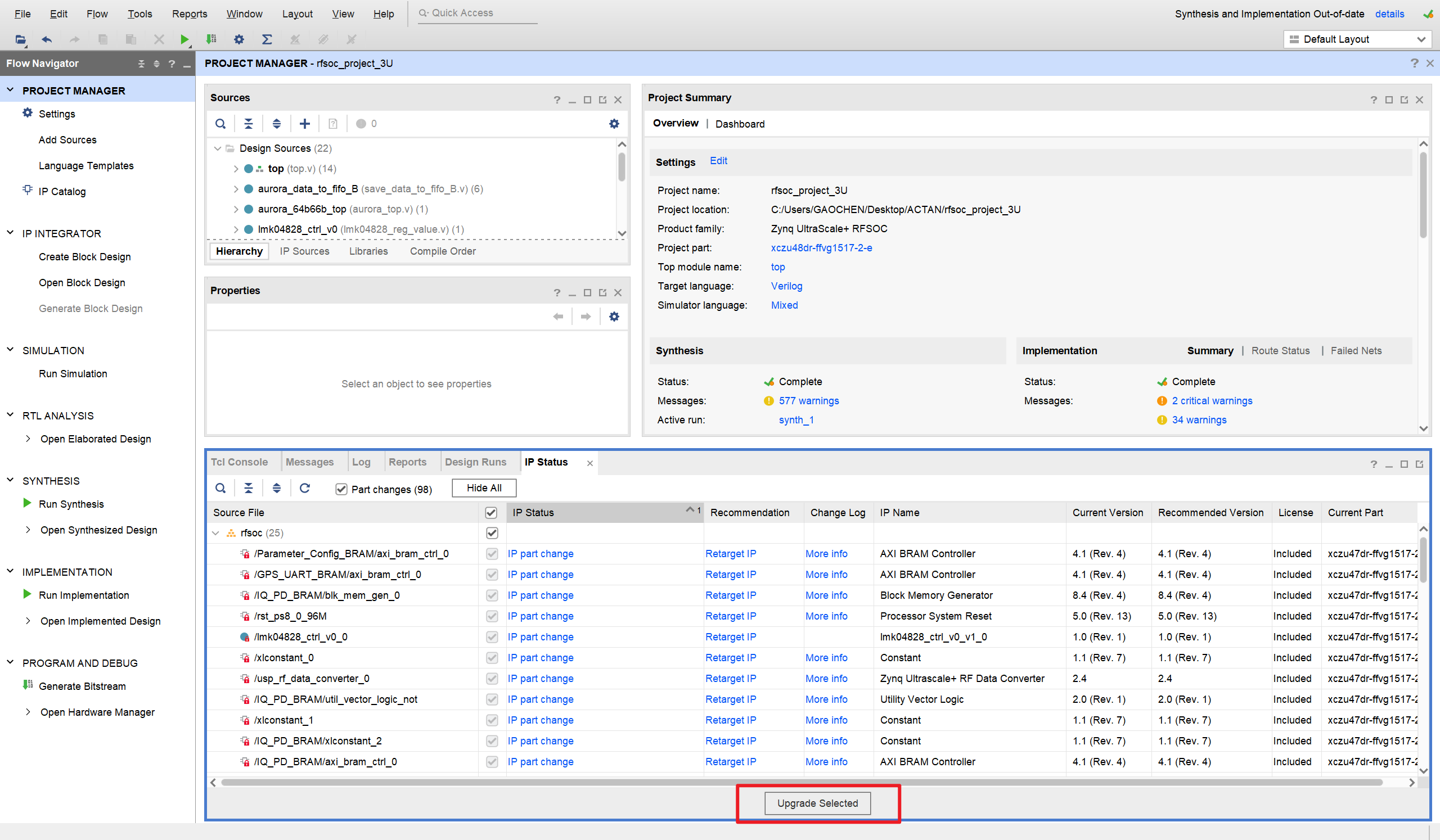Expand lmk04828_ctrl_v0 source node
Viewport: 1440px width, 840px height.
point(236,229)
